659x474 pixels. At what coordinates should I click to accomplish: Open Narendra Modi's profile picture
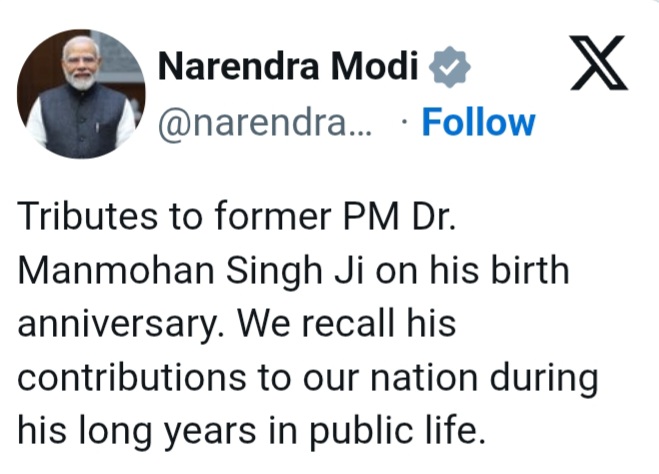click(x=81, y=94)
